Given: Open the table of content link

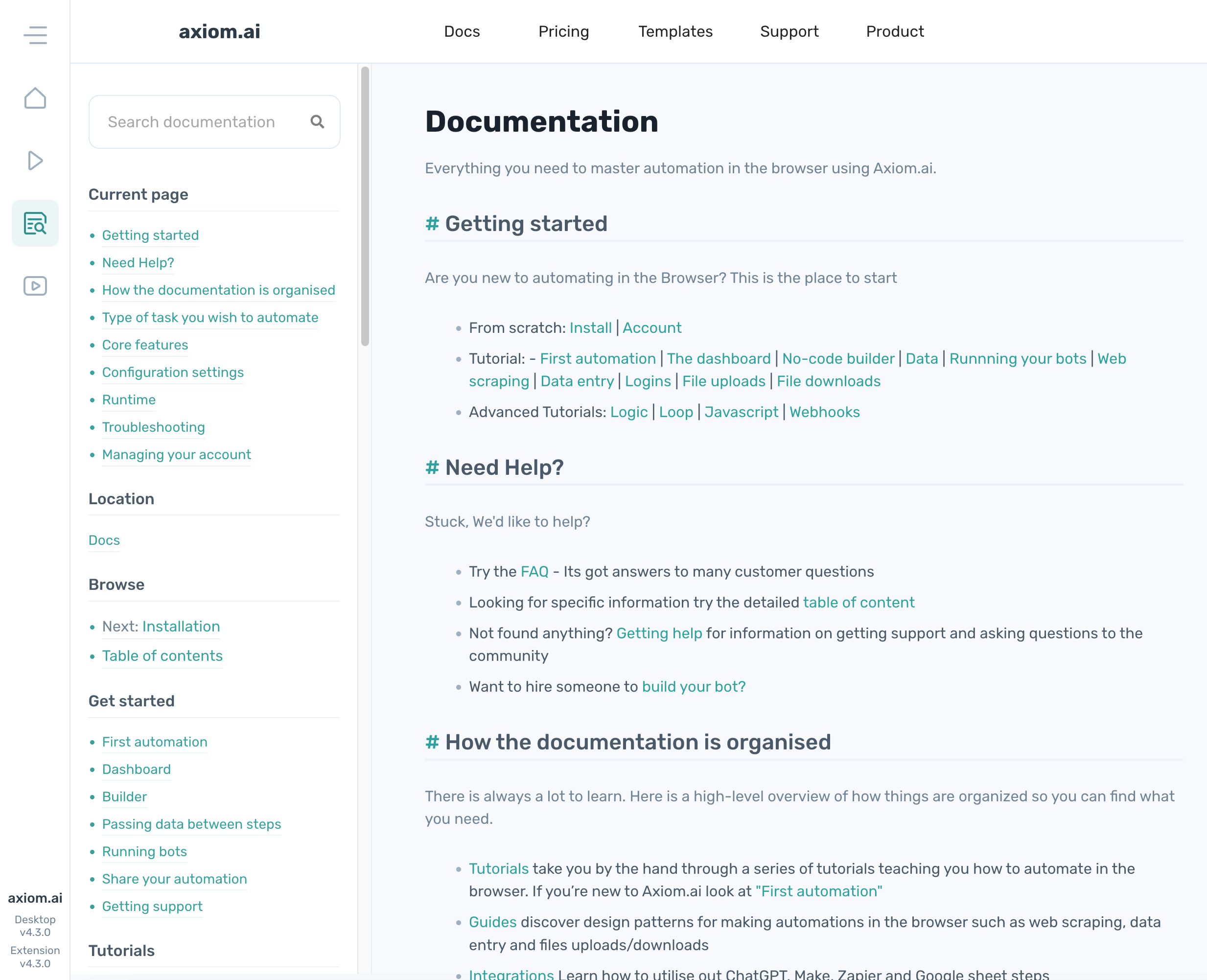Looking at the screenshot, I should tap(859, 603).
